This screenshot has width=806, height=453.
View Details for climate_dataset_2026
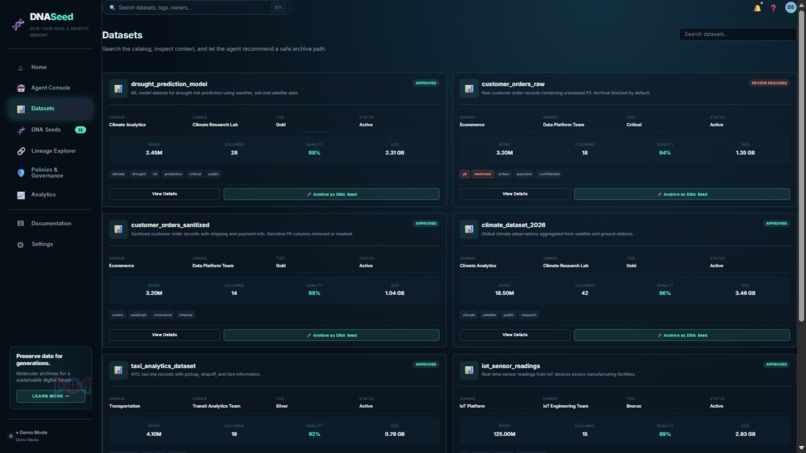click(515, 335)
